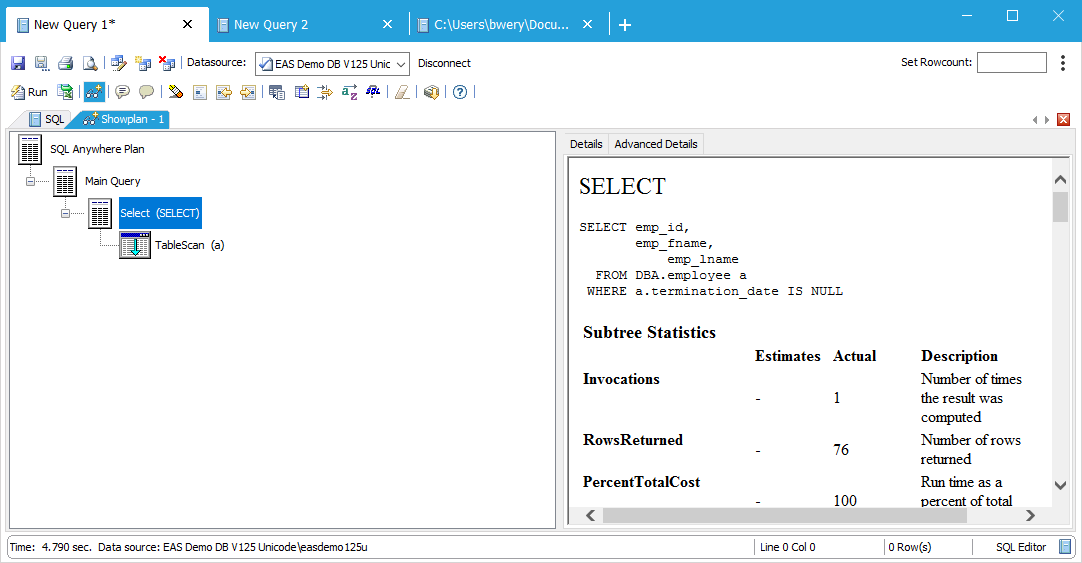The width and height of the screenshot is (1082, 563).
Task: Switch to the Advanced Details tab
Action: click(655, 144)
